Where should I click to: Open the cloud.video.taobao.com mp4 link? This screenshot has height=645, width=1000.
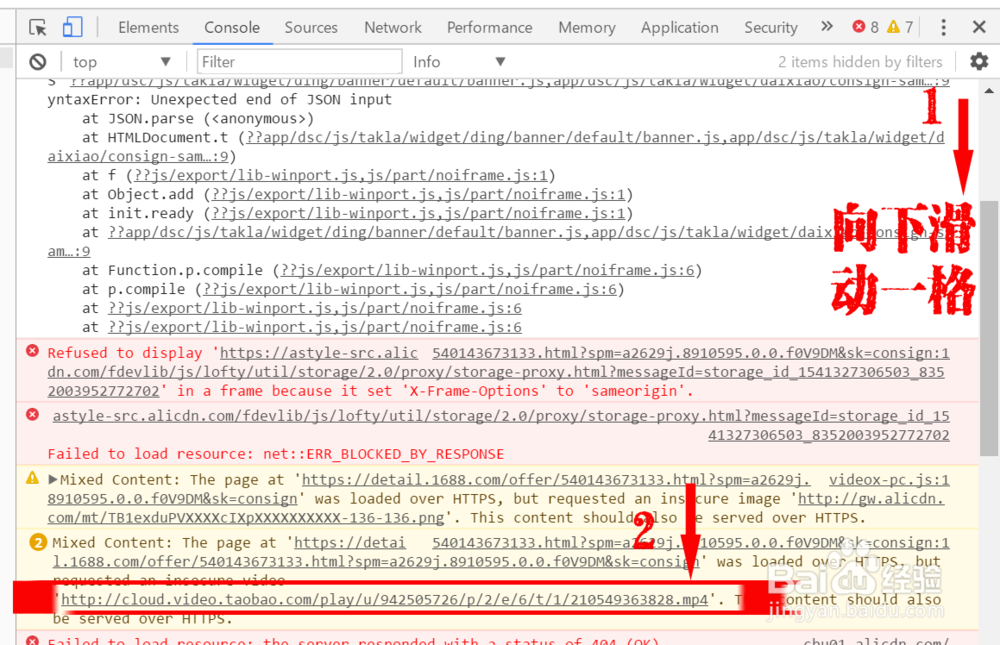click(385, 600)
